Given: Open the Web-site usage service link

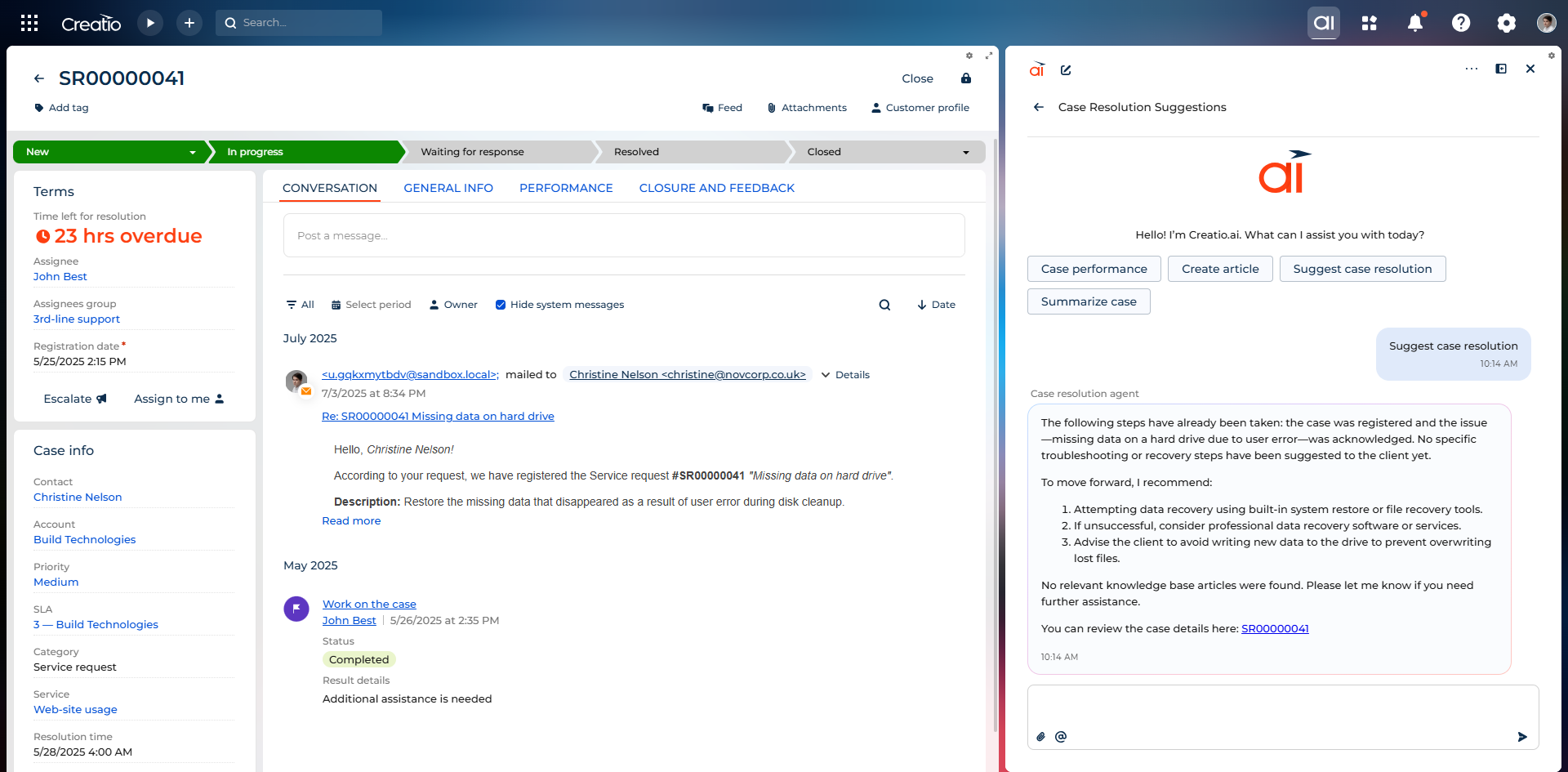Looking at the screenshot, I should [75, 709].
